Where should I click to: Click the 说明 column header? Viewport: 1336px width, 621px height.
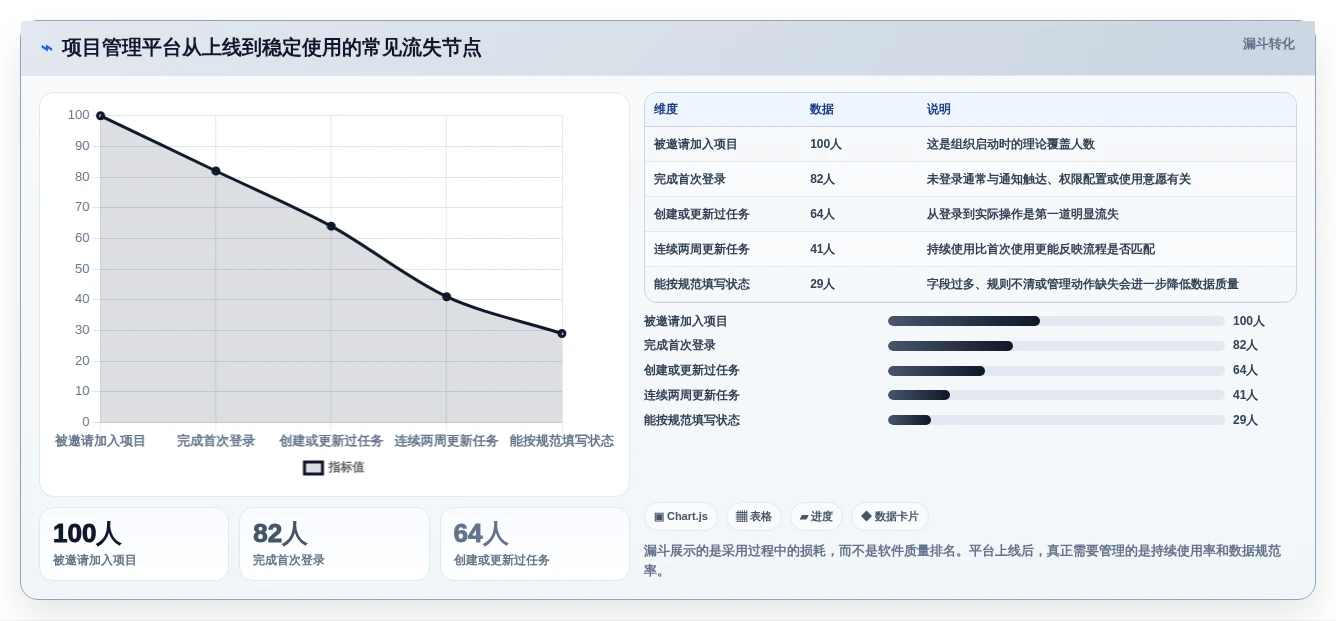(939, 109)
